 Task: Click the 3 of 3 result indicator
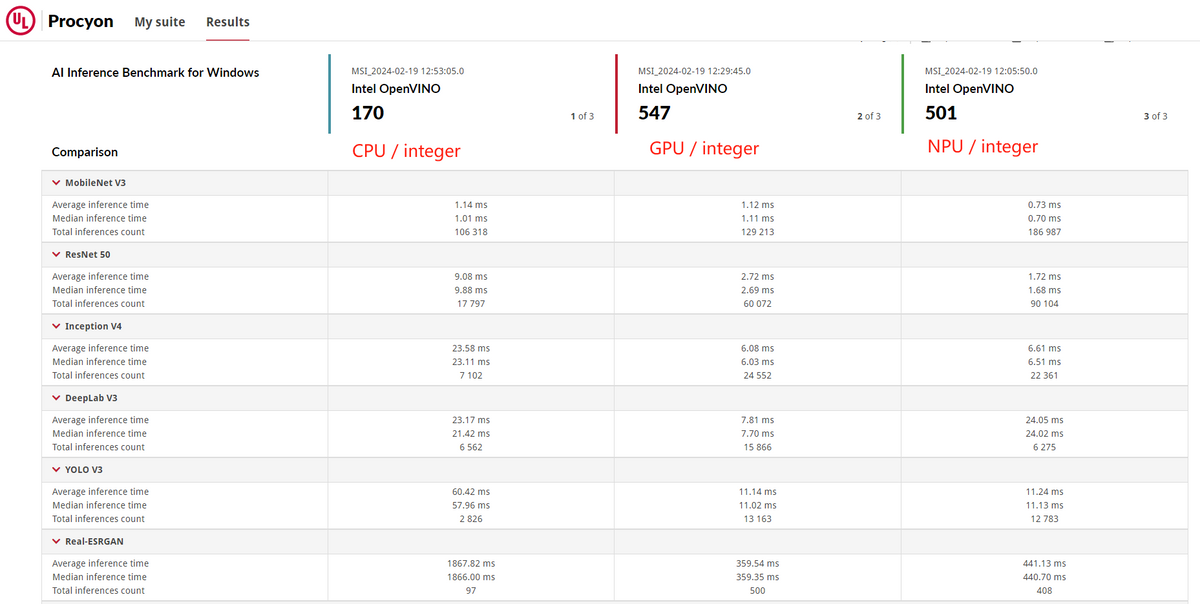point(1155,117)
